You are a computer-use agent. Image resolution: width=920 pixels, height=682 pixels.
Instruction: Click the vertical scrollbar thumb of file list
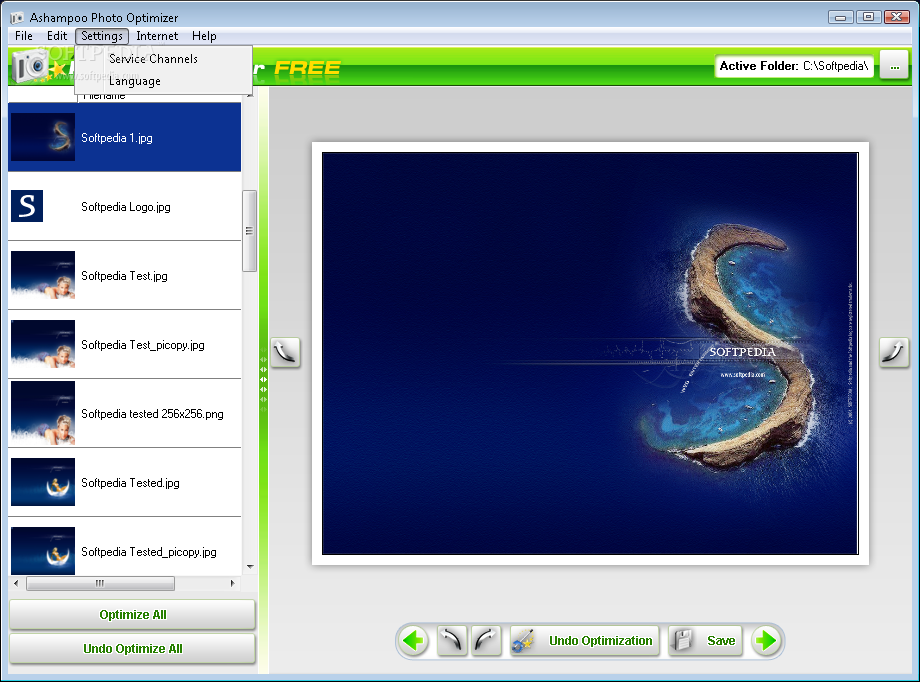click(249, 231)
